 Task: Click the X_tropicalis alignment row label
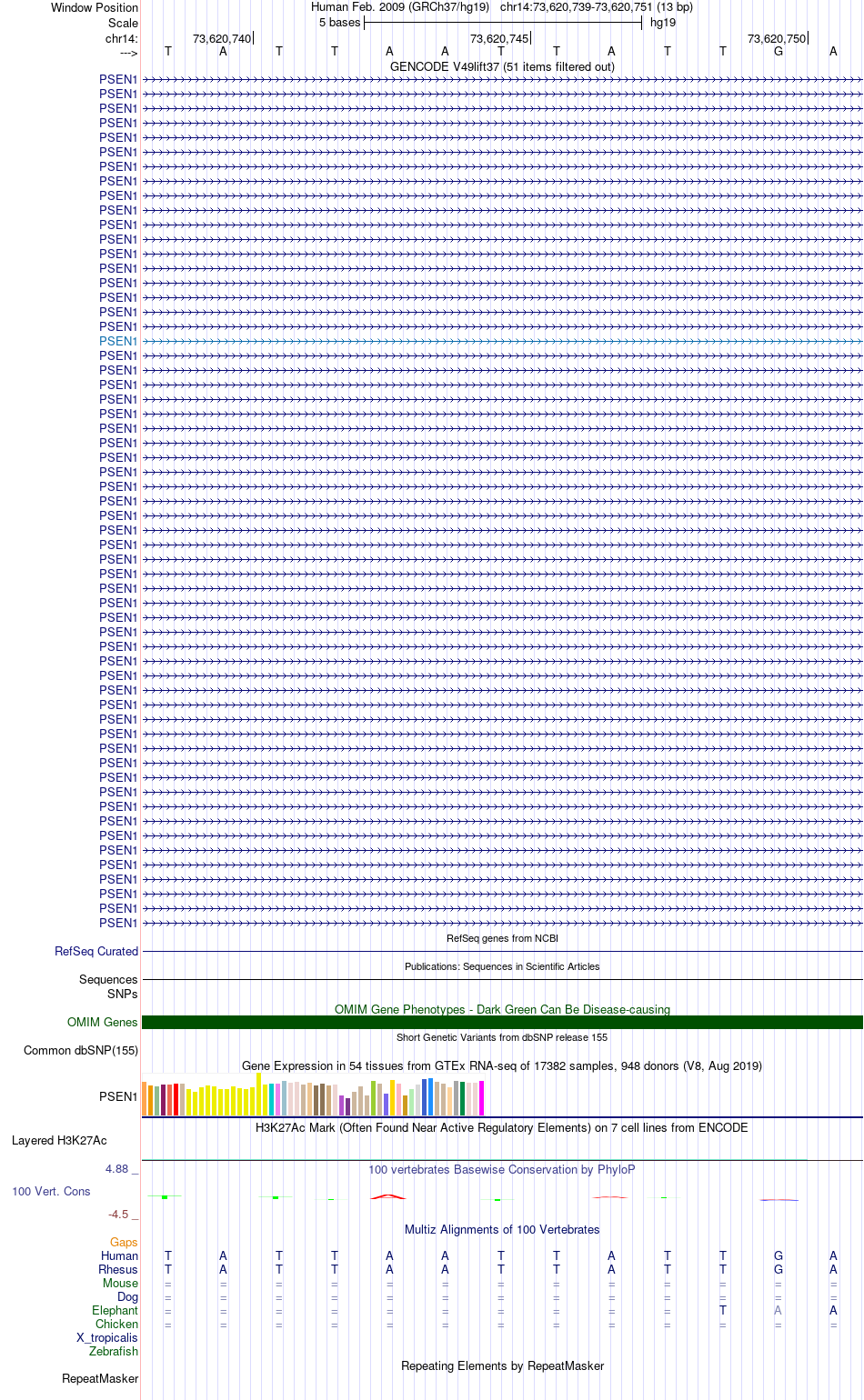click(x=107, y=1337)
